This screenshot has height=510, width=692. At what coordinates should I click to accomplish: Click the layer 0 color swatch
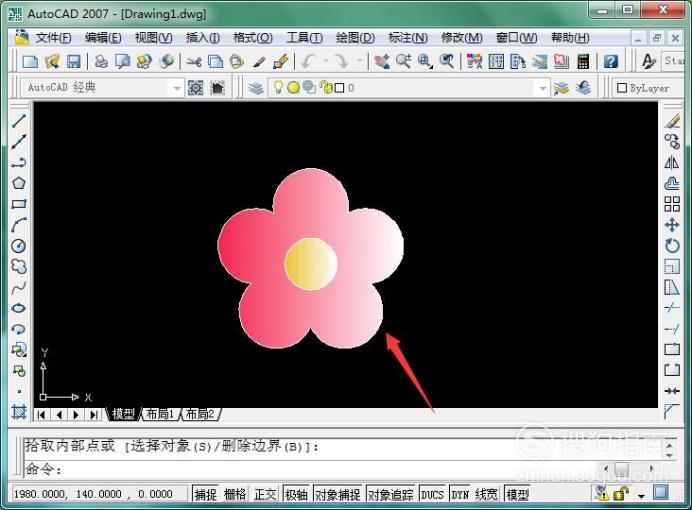point(339,88)
